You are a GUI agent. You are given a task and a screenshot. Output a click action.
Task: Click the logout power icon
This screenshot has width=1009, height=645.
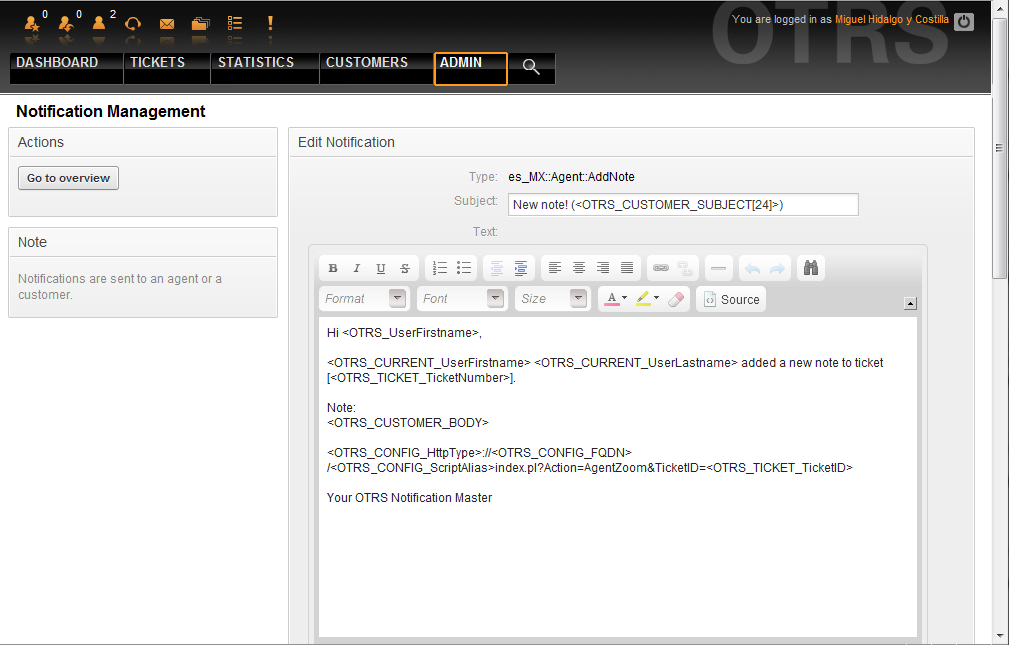[x=963, y=21]
